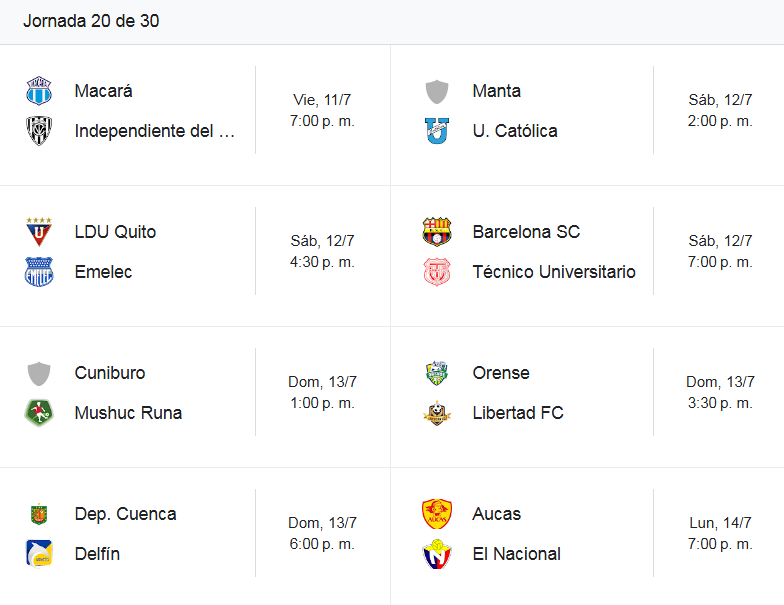The width and height of the screenshot is (784, 605).
Task: Click the El Nacional crest
Action: point(437,554)
